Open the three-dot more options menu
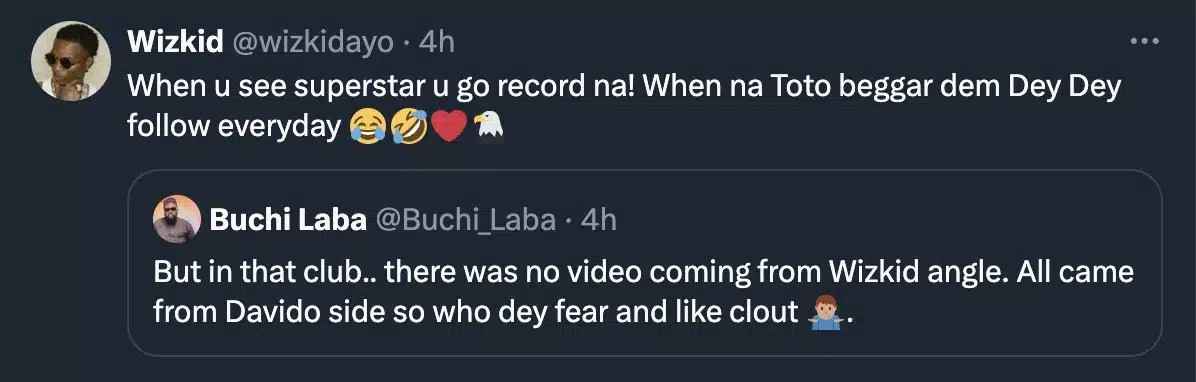 (x=1144, y=41)
